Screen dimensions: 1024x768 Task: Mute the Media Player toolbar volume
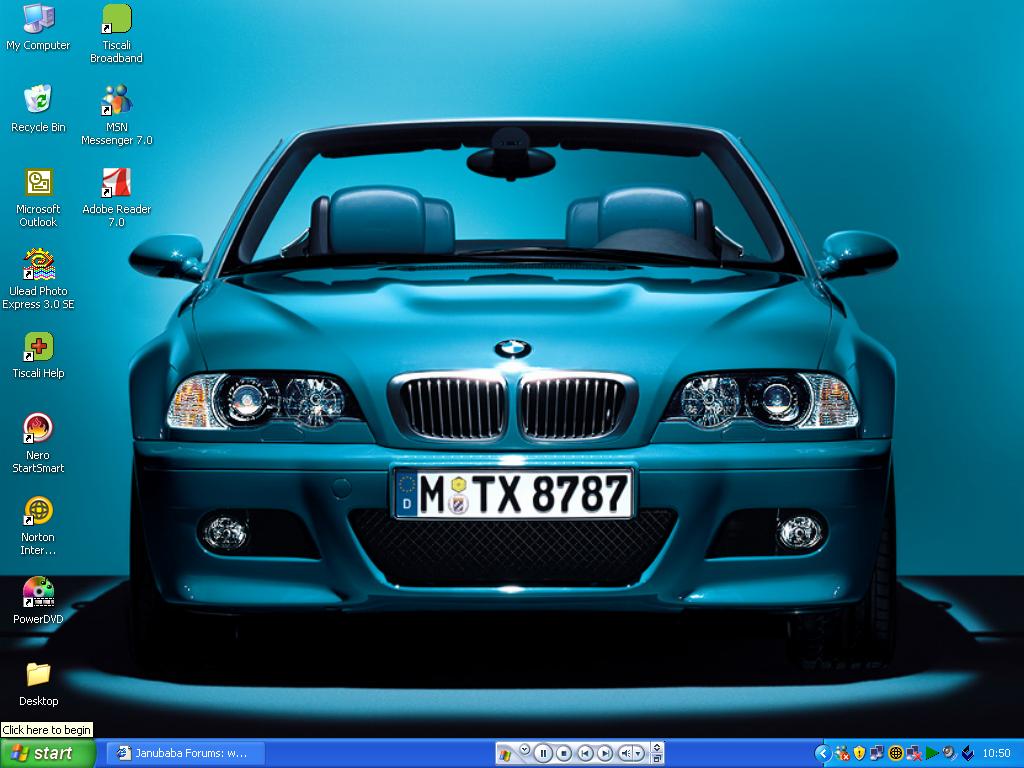click(x=625, y=754)
